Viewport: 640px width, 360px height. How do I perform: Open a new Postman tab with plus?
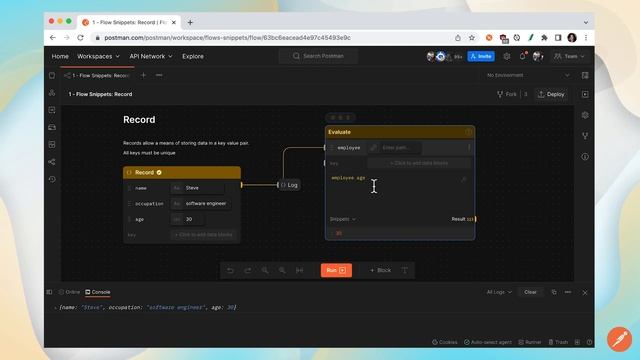tap(143, 76)
